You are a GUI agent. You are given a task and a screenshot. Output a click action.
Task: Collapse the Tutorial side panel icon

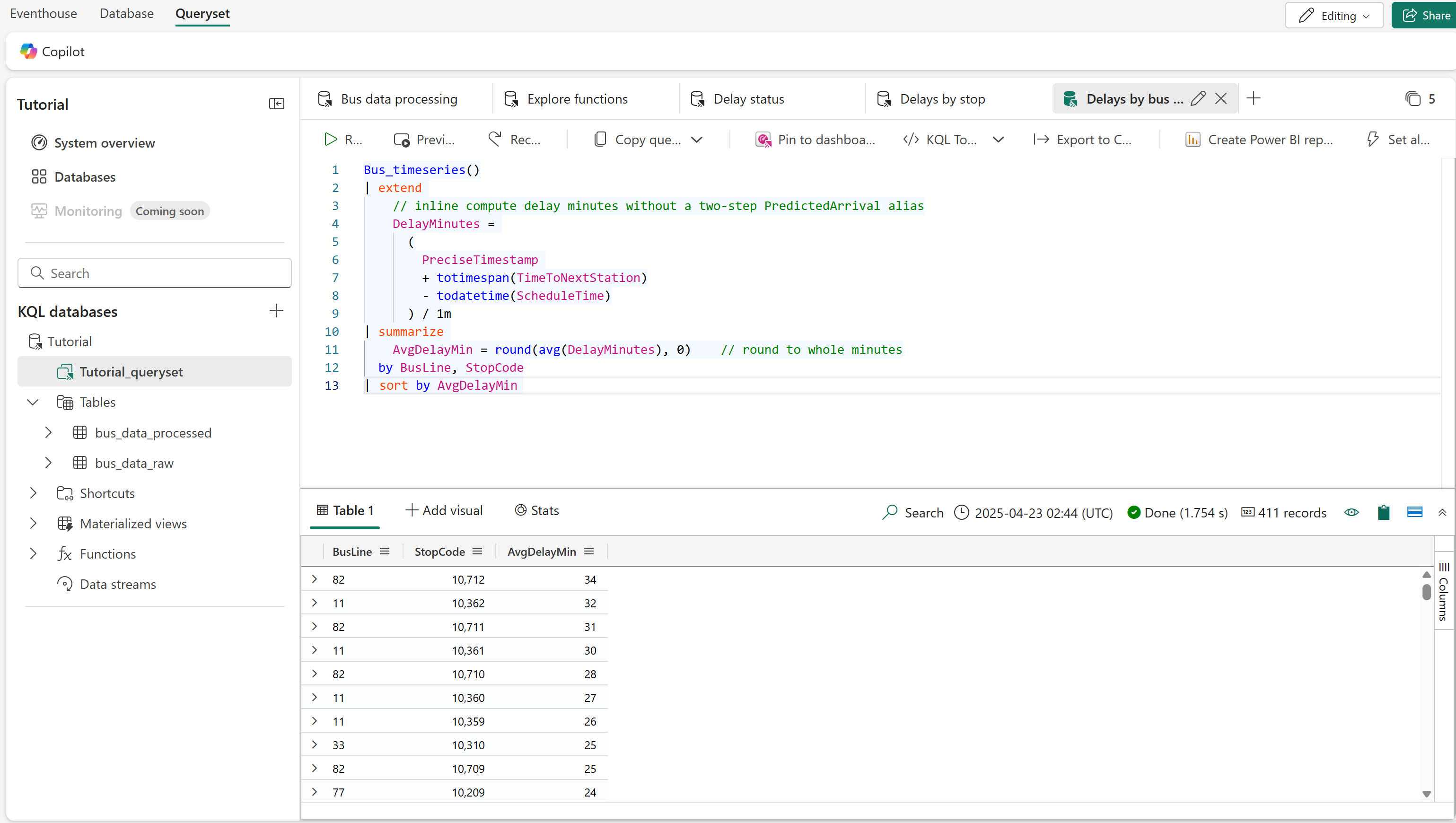pos(276,104)
